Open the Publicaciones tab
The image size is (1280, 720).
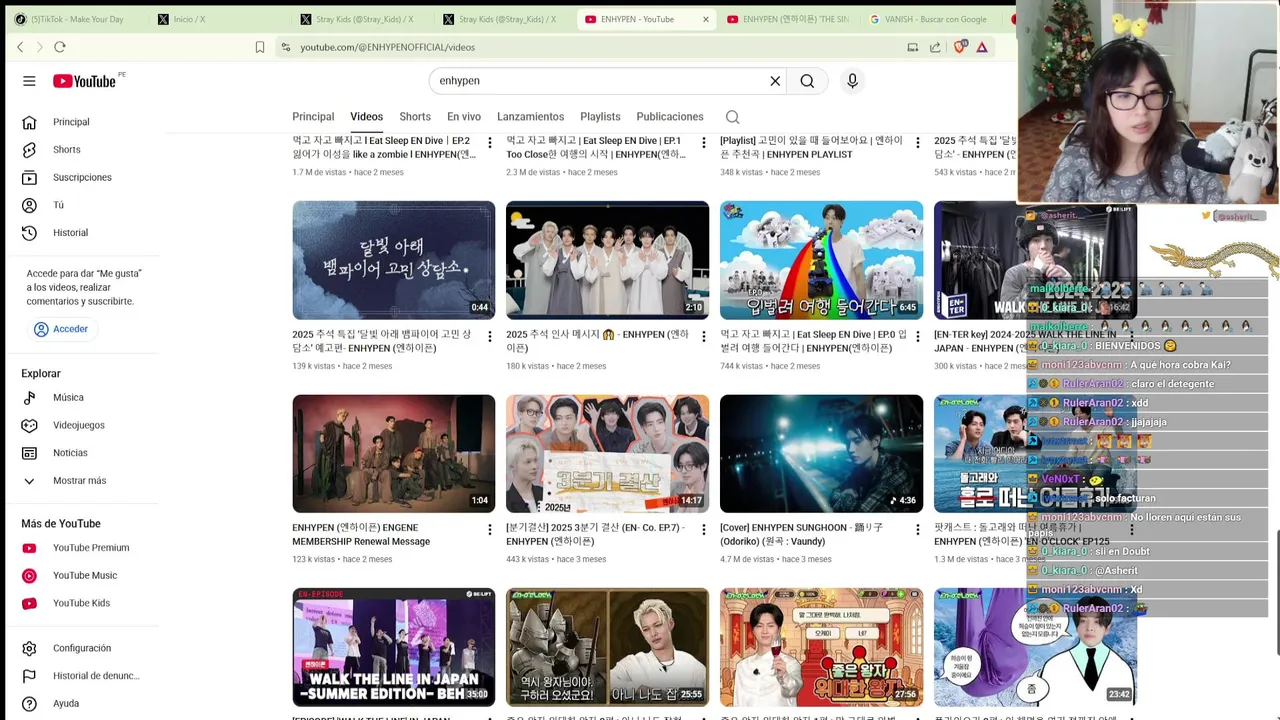click(670, 117)
